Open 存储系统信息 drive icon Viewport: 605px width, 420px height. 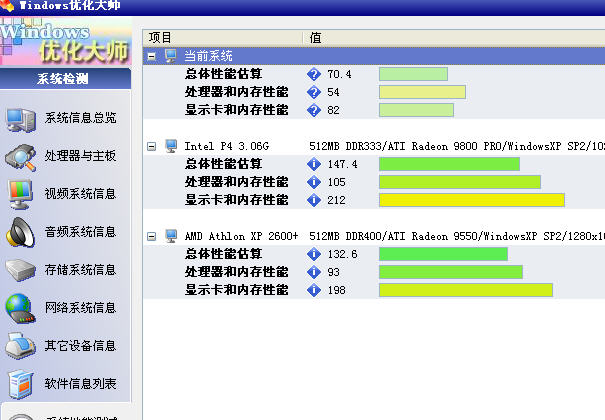tap(21, 270)
